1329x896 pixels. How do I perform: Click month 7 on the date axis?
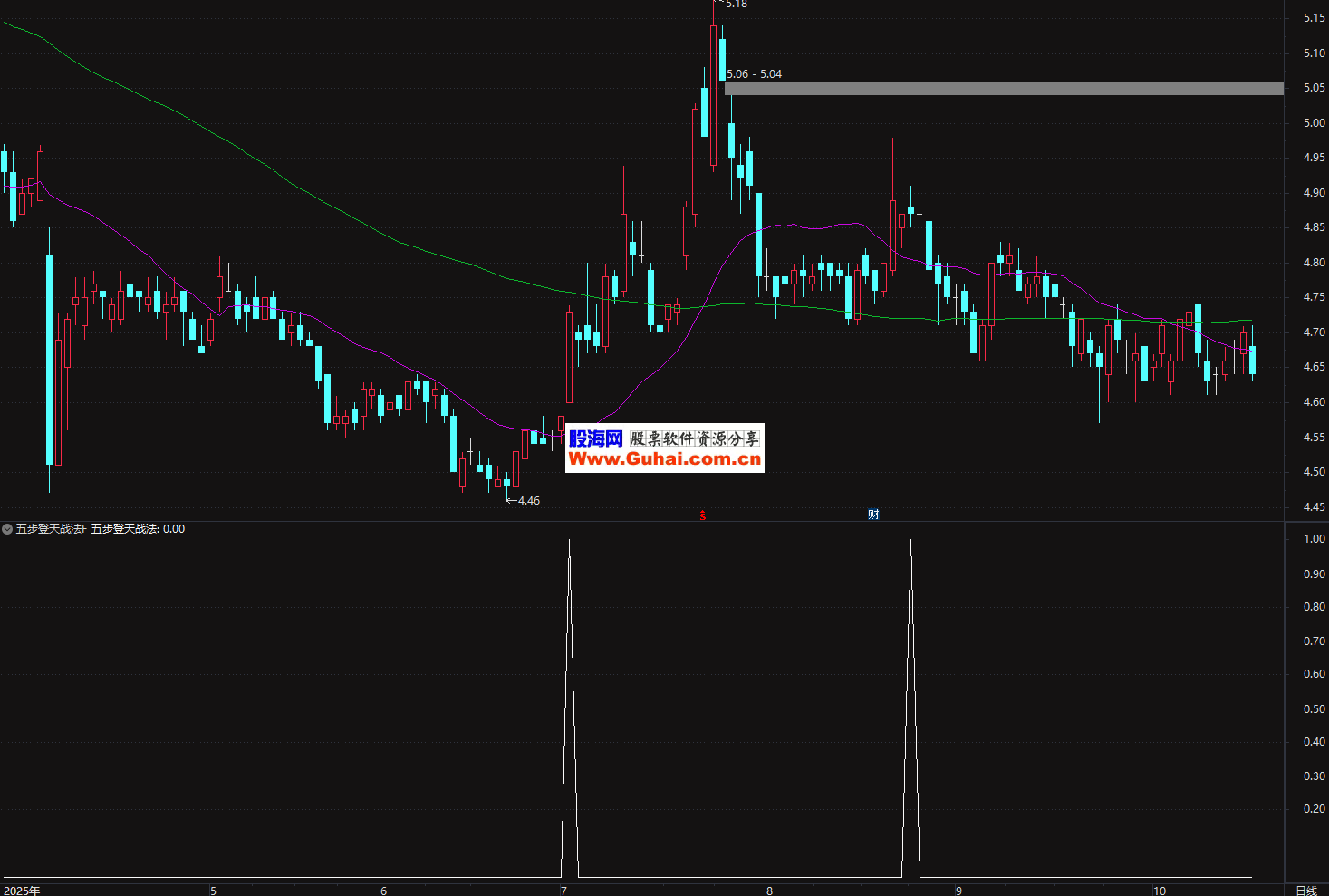point(563,891)
